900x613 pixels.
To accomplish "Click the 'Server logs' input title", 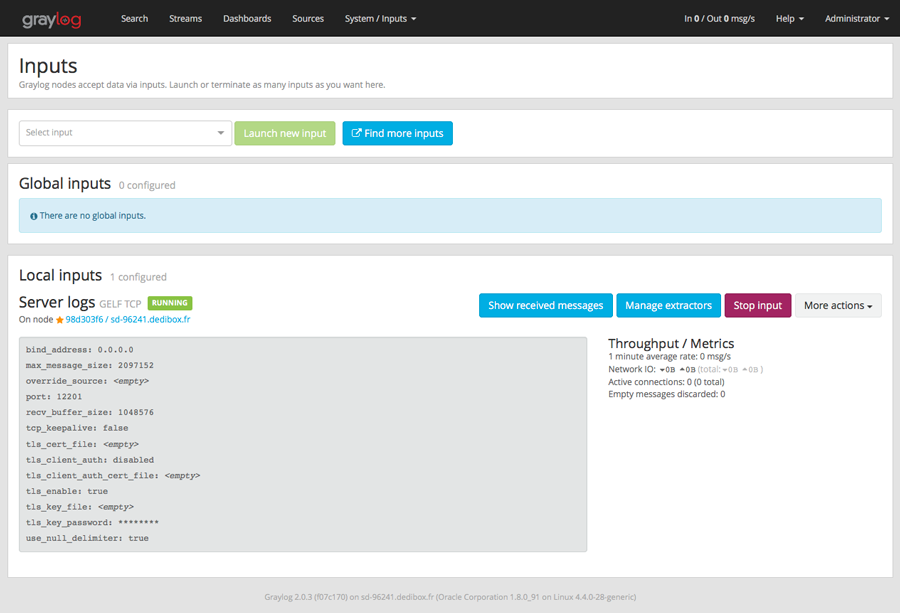I will [57, 302].
